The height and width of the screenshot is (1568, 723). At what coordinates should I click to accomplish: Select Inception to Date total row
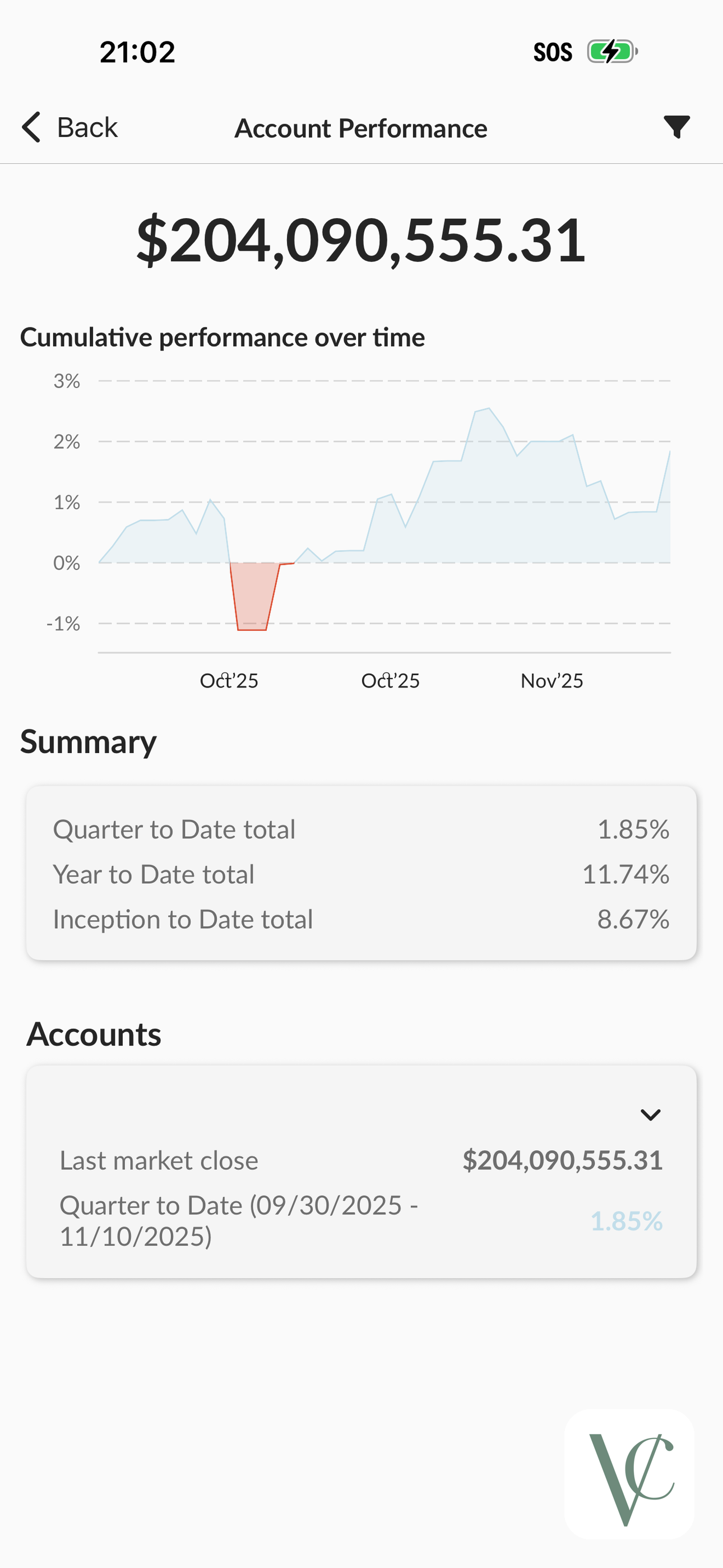361,919
